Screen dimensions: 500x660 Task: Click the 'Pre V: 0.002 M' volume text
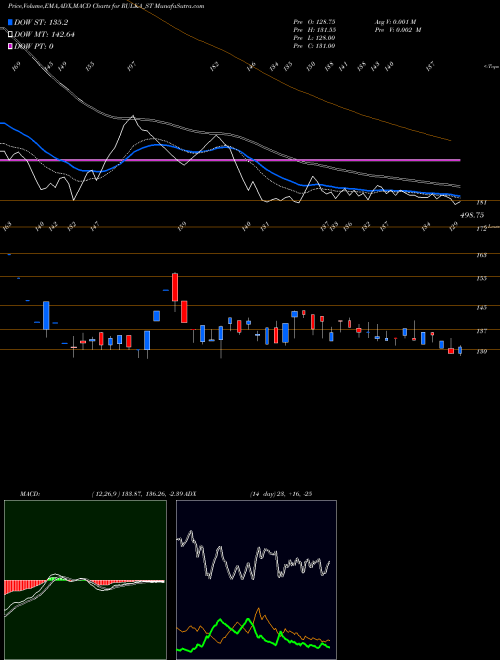coord(398,30)
